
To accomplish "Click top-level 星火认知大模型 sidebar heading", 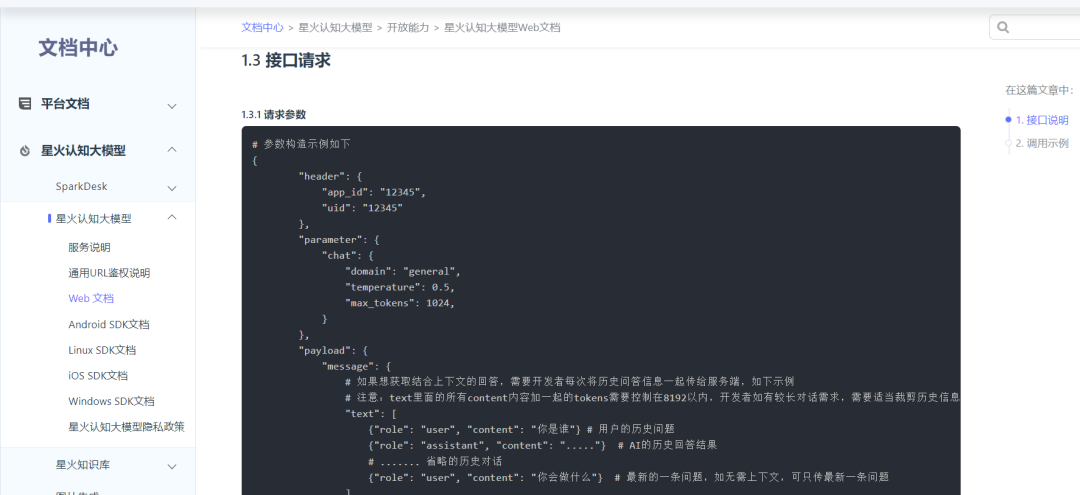I will pos(83,151).
